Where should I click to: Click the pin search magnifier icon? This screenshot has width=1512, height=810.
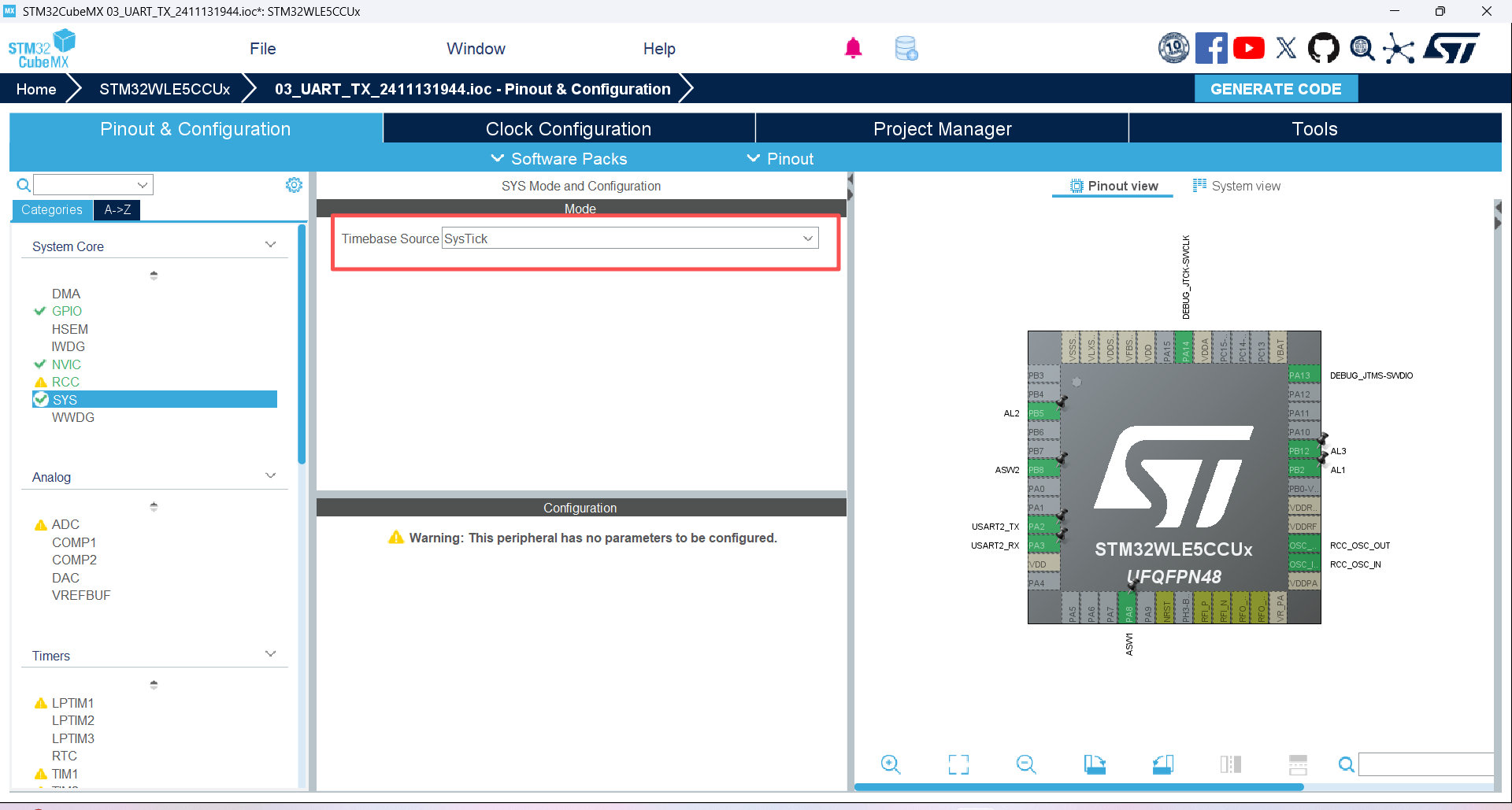(x=1347, y=764)
